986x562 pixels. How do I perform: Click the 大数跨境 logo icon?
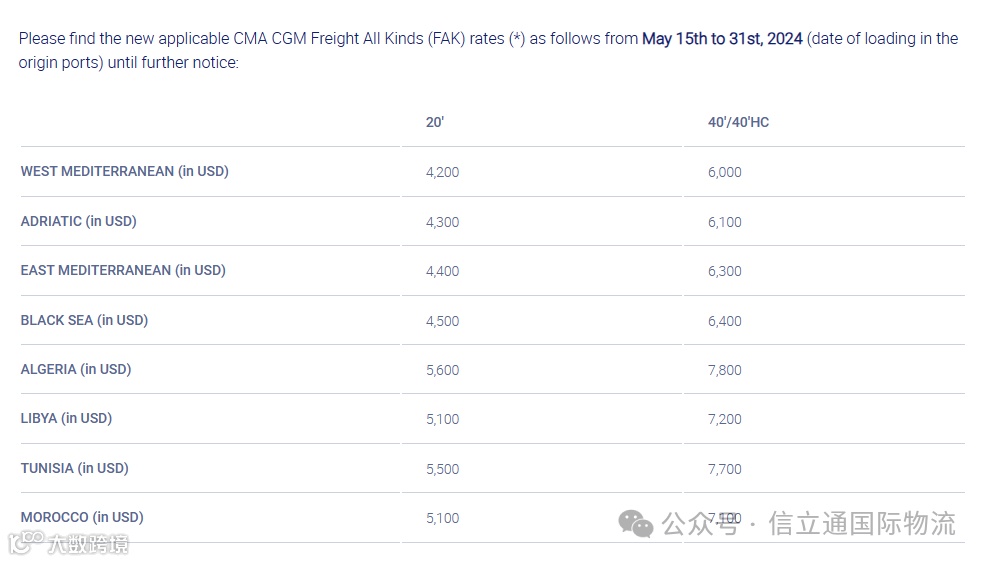click(x=25, y=543)
